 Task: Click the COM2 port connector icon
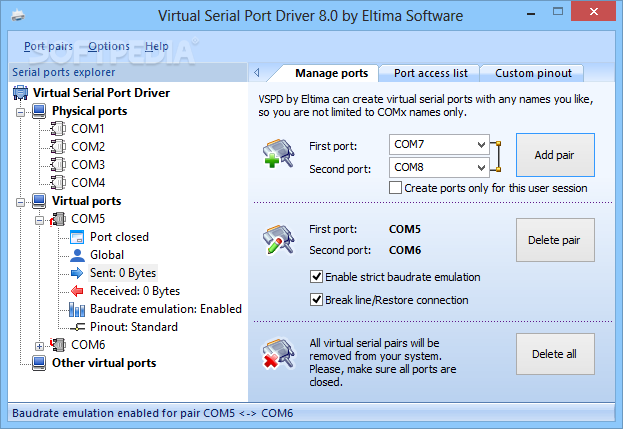(58, 147)
